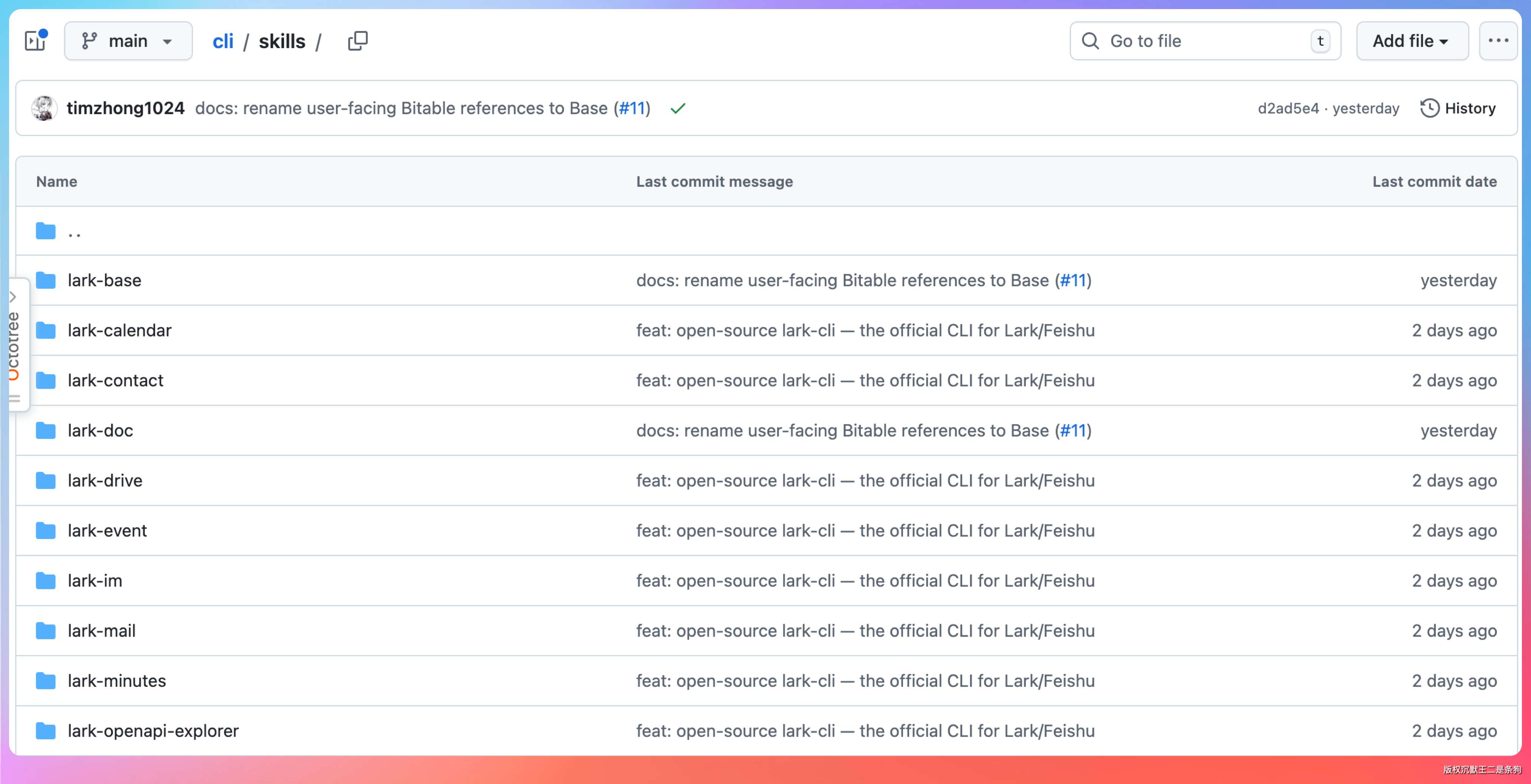Expand the Octotree sidebar panel
The width and height of the screenshot is (1531, 784).
13,297
